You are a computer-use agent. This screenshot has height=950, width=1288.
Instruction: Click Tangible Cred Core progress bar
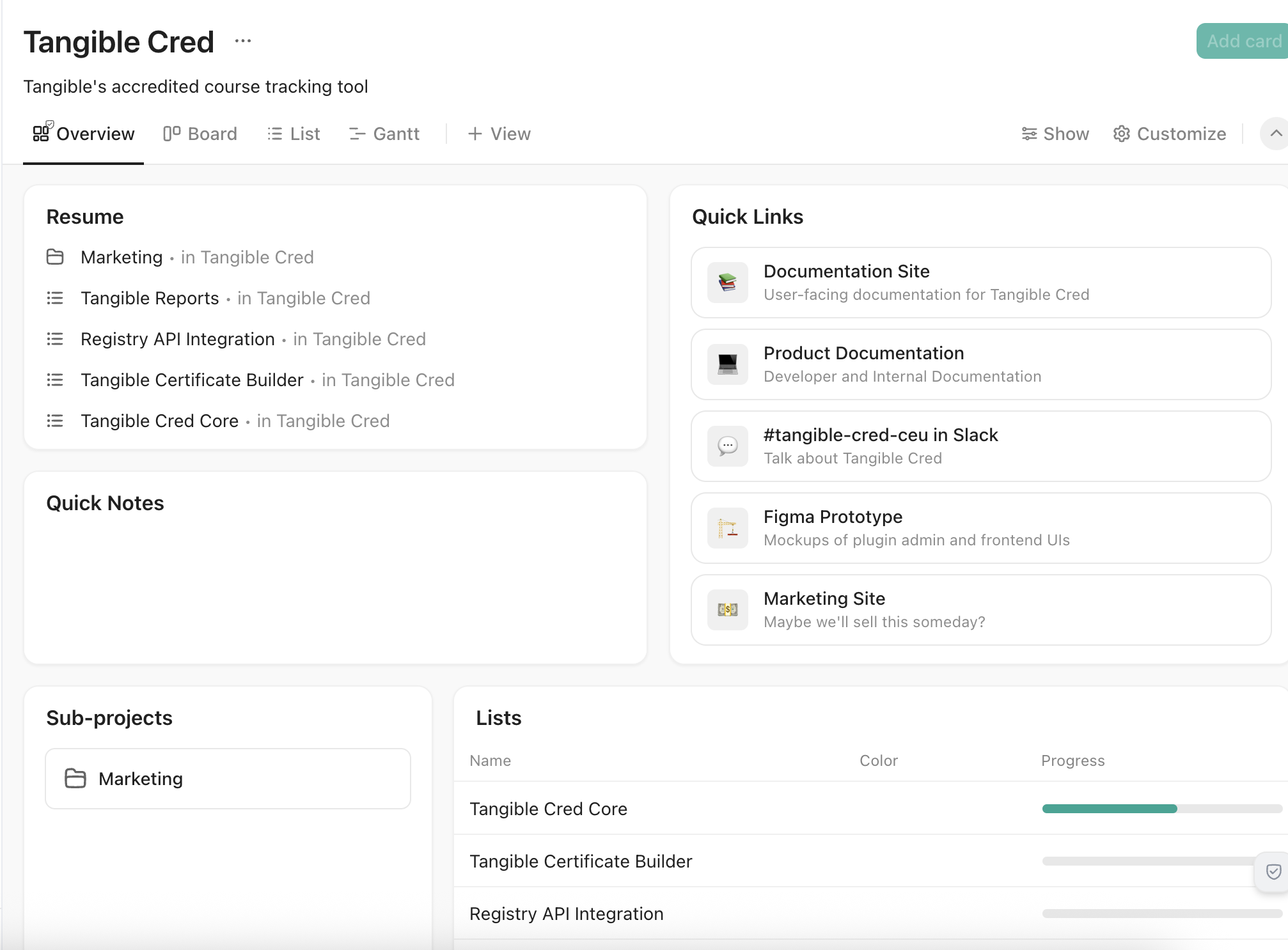(1161, 809)
